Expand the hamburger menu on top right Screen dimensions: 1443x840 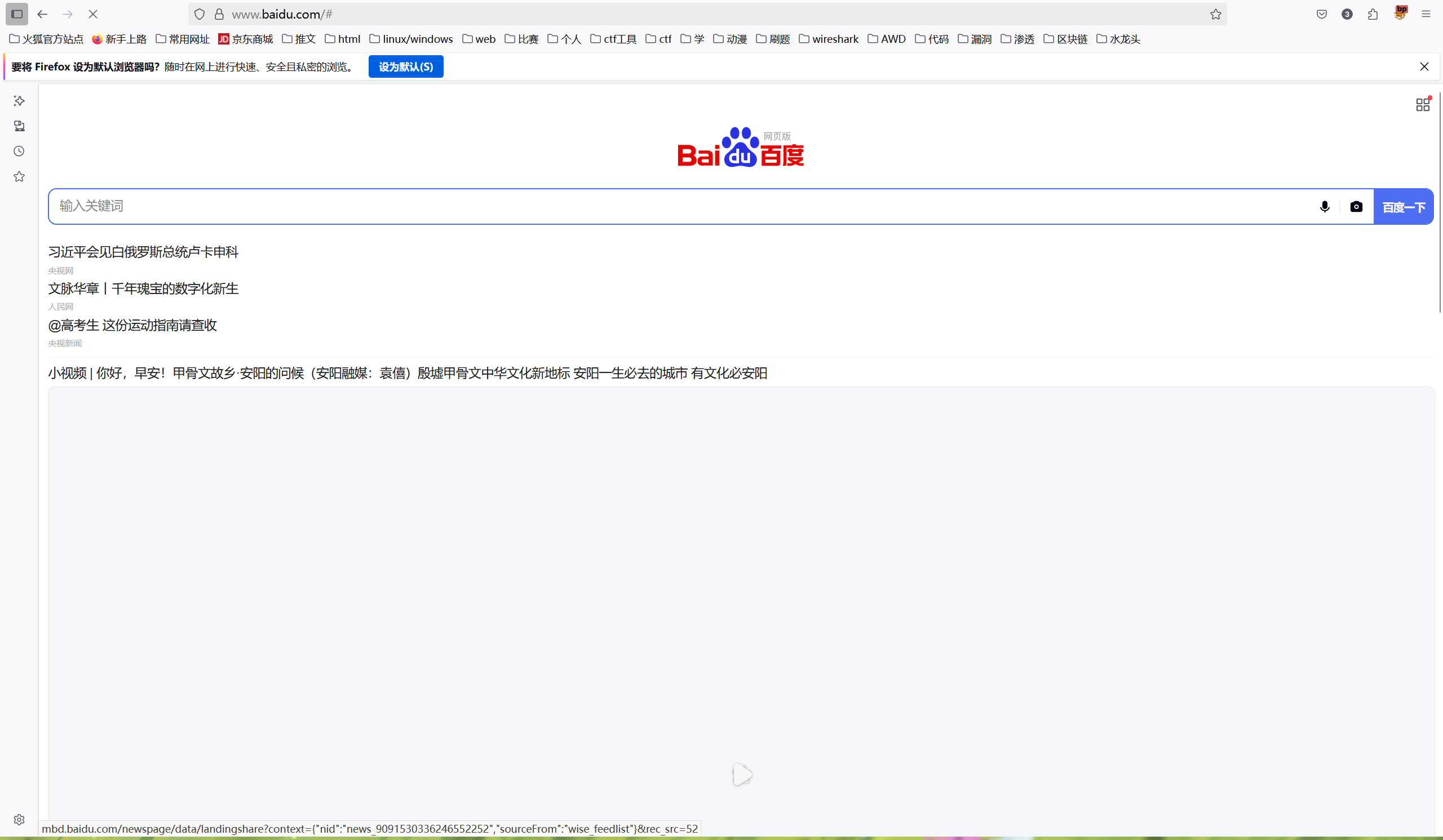(1427, 14)
